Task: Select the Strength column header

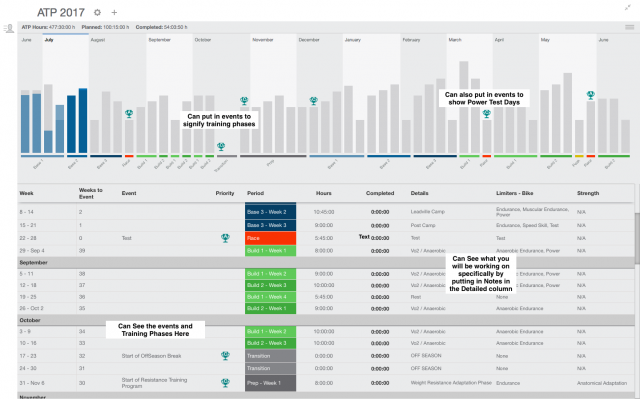Action: (x=588, y=193)
